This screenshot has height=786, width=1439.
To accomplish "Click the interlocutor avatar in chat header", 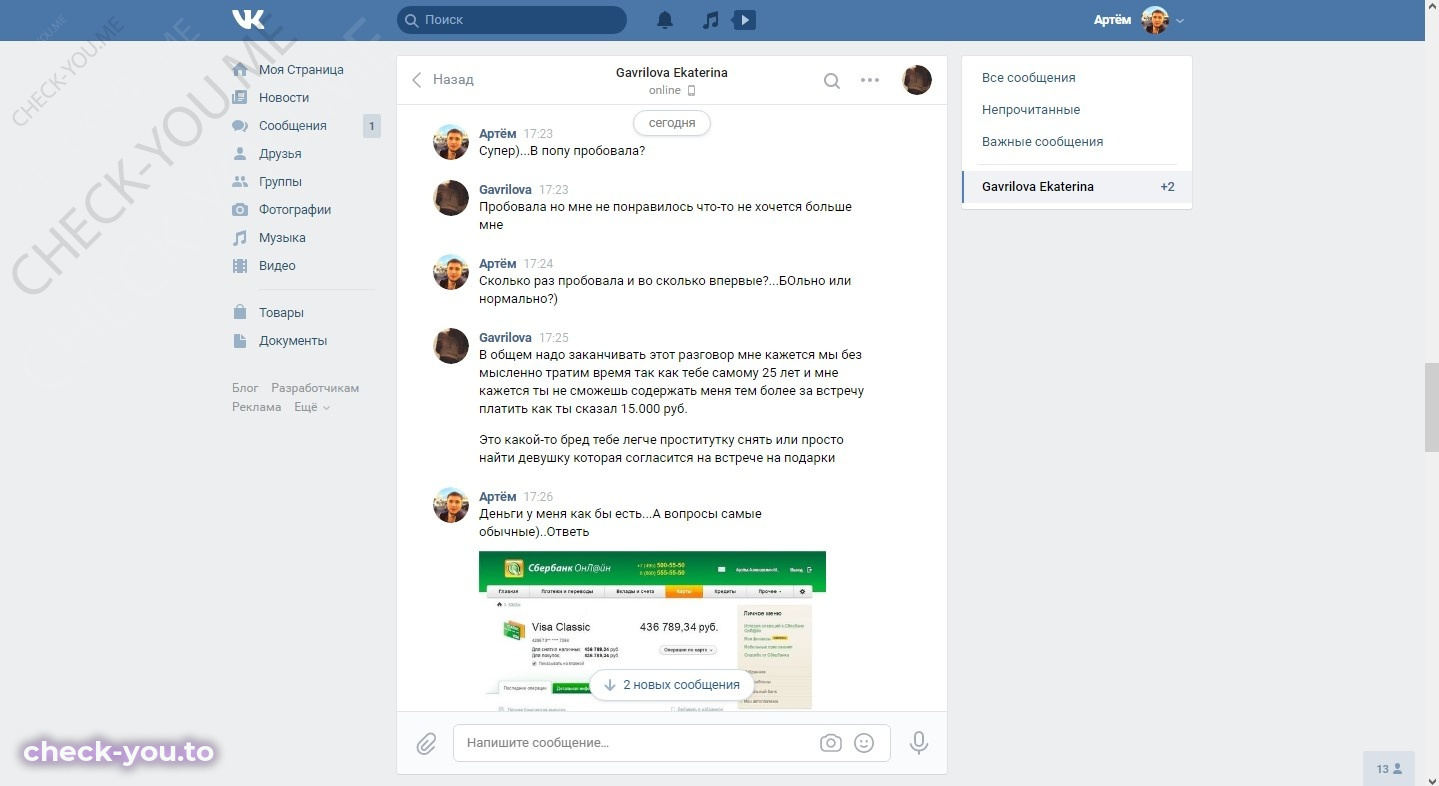I will (917, 80).
